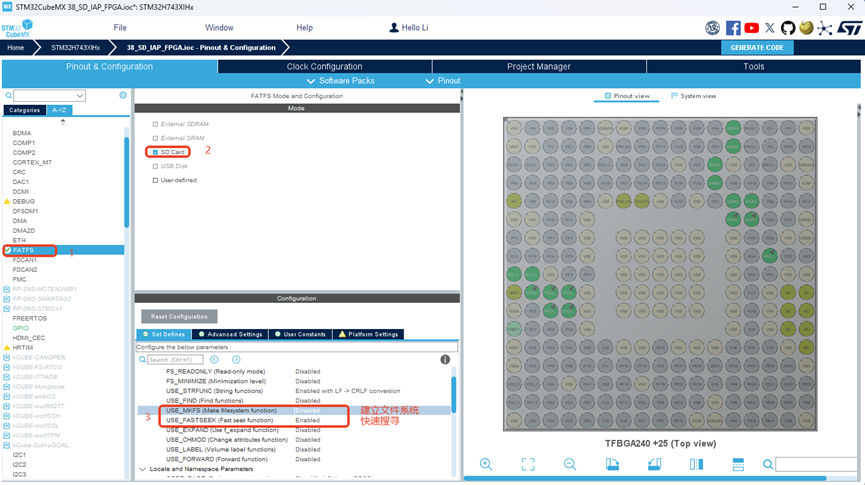Expand the I-CUBE-CANOPEN pack entry

coord(7,358)
